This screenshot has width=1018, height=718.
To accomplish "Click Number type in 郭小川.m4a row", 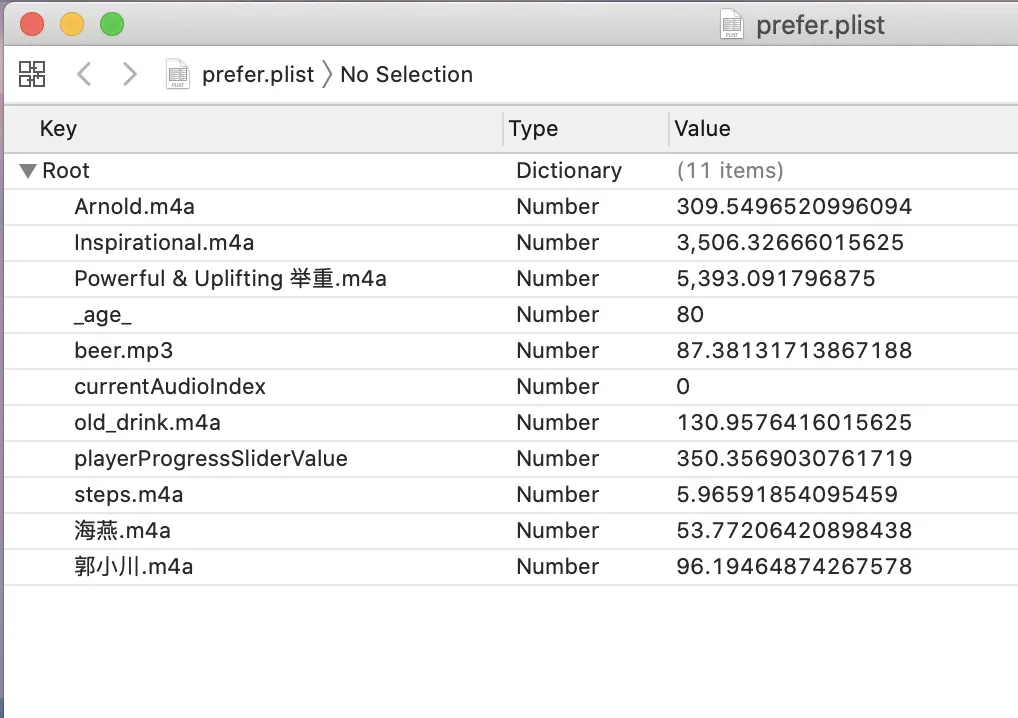I will [x=558, y=567].
